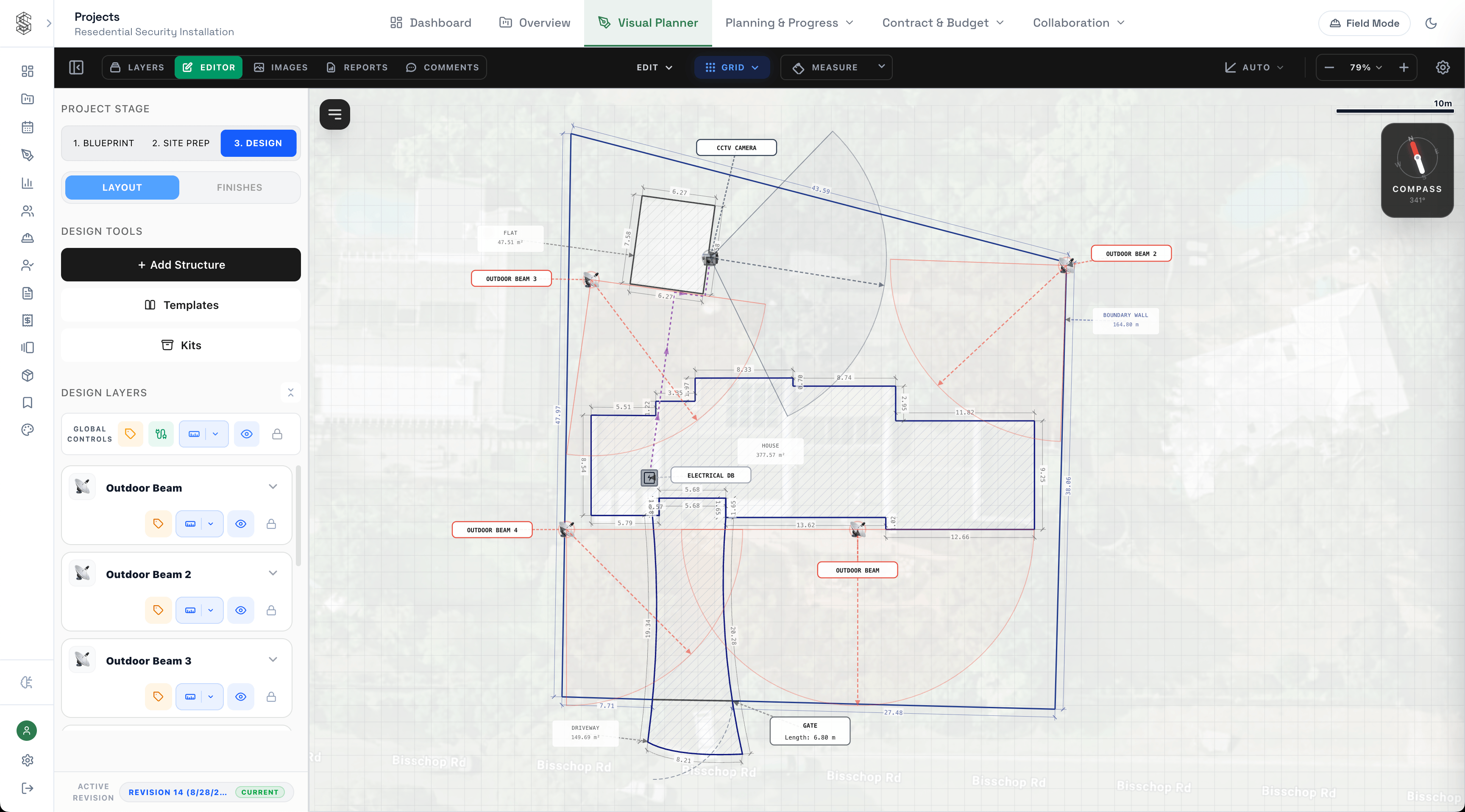
Task: Open the team users sidebar icon
Action: tap(27, 211)
